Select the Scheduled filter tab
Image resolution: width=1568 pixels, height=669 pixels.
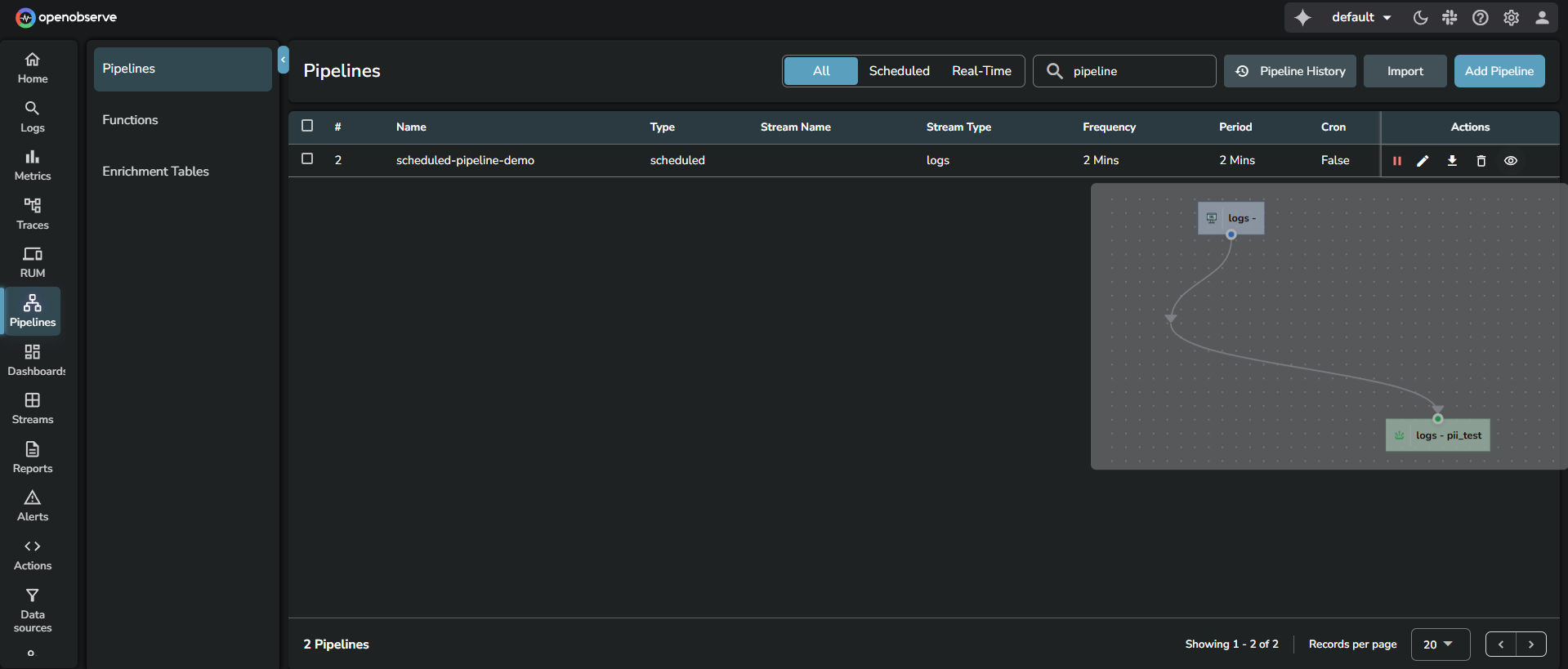point(899,71)
